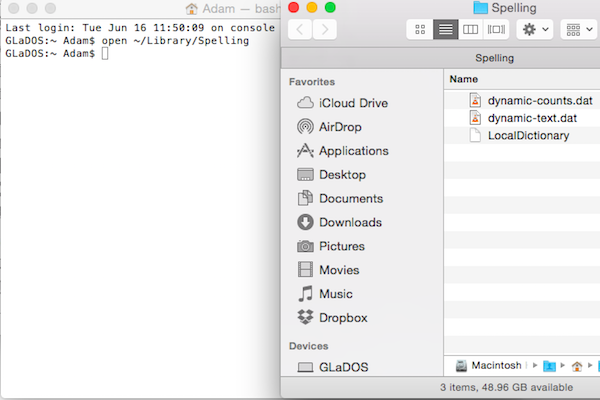
Task: Open Music folder in sidebar
Action: point(324,294)
